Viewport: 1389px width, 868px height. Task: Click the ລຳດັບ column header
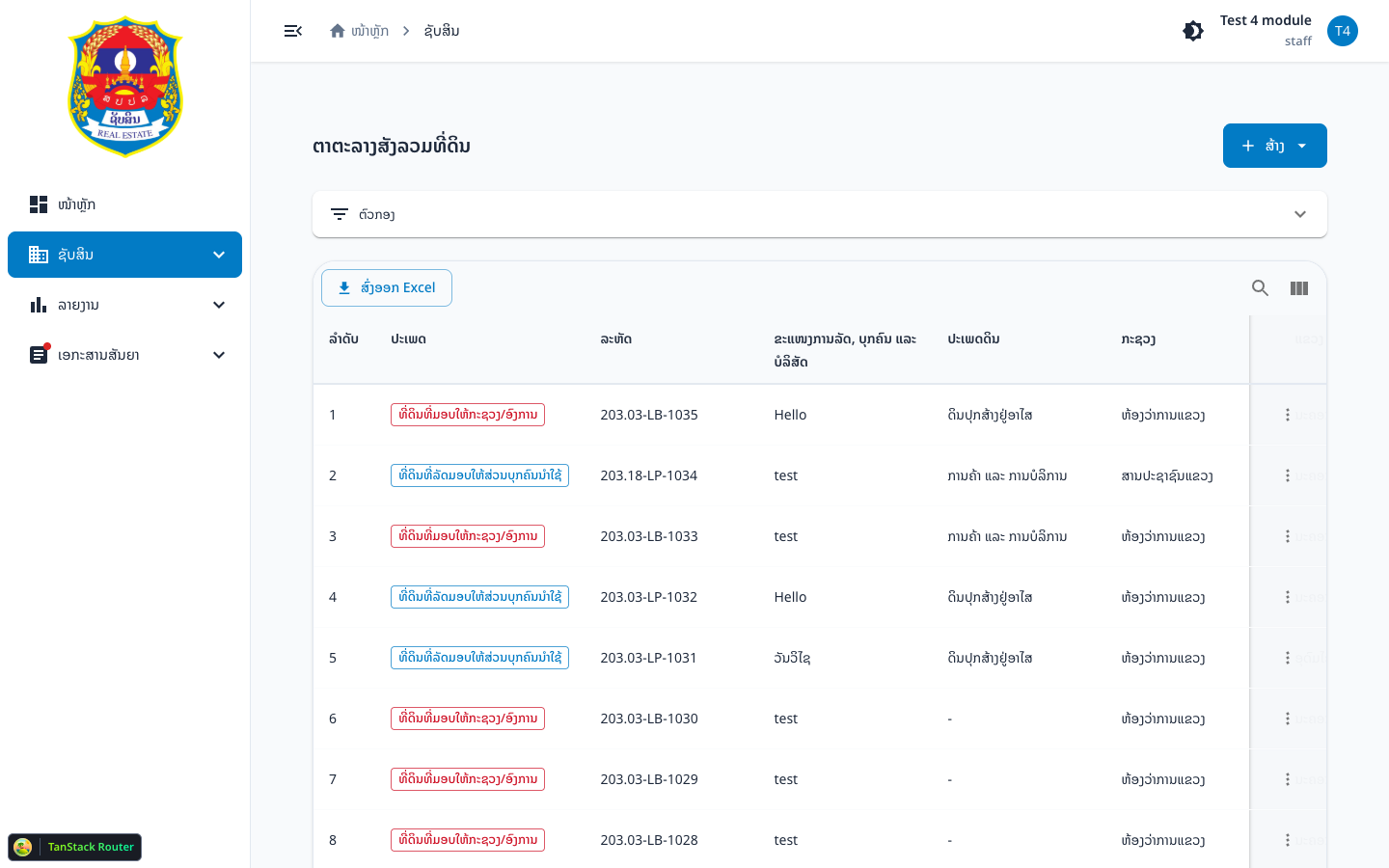click(343, 339)
